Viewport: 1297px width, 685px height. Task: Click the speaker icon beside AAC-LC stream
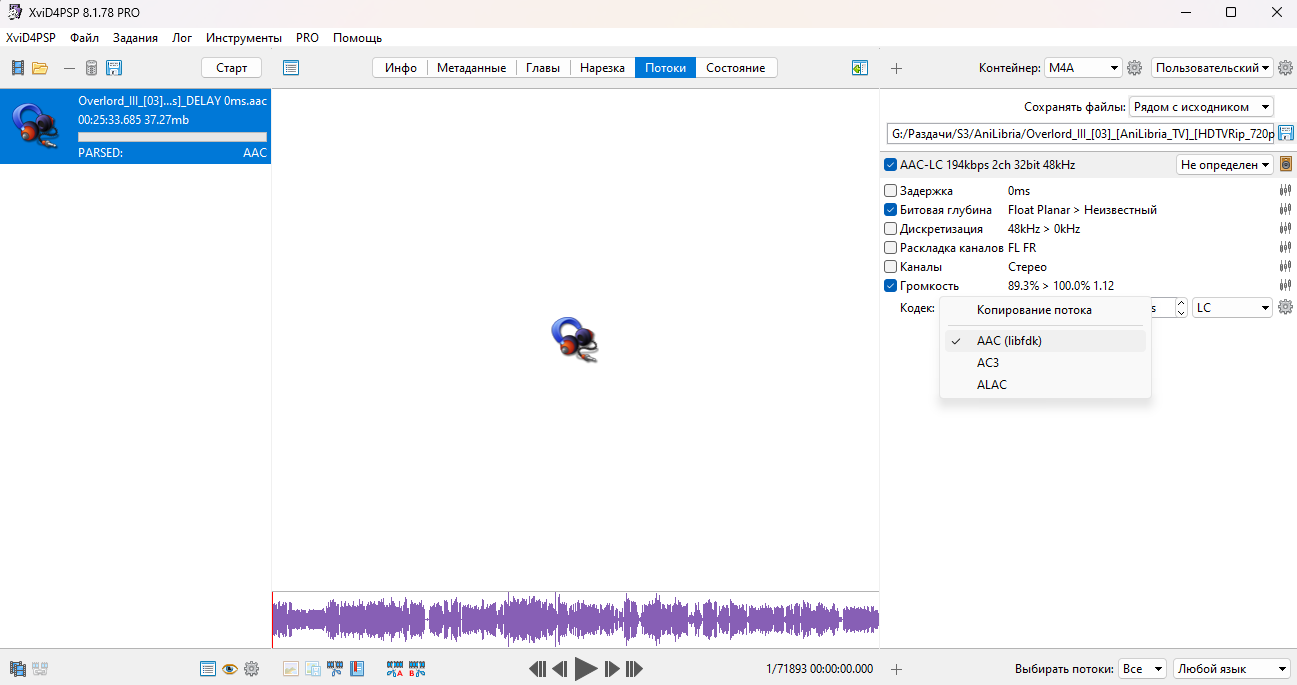pos(1286,165)
